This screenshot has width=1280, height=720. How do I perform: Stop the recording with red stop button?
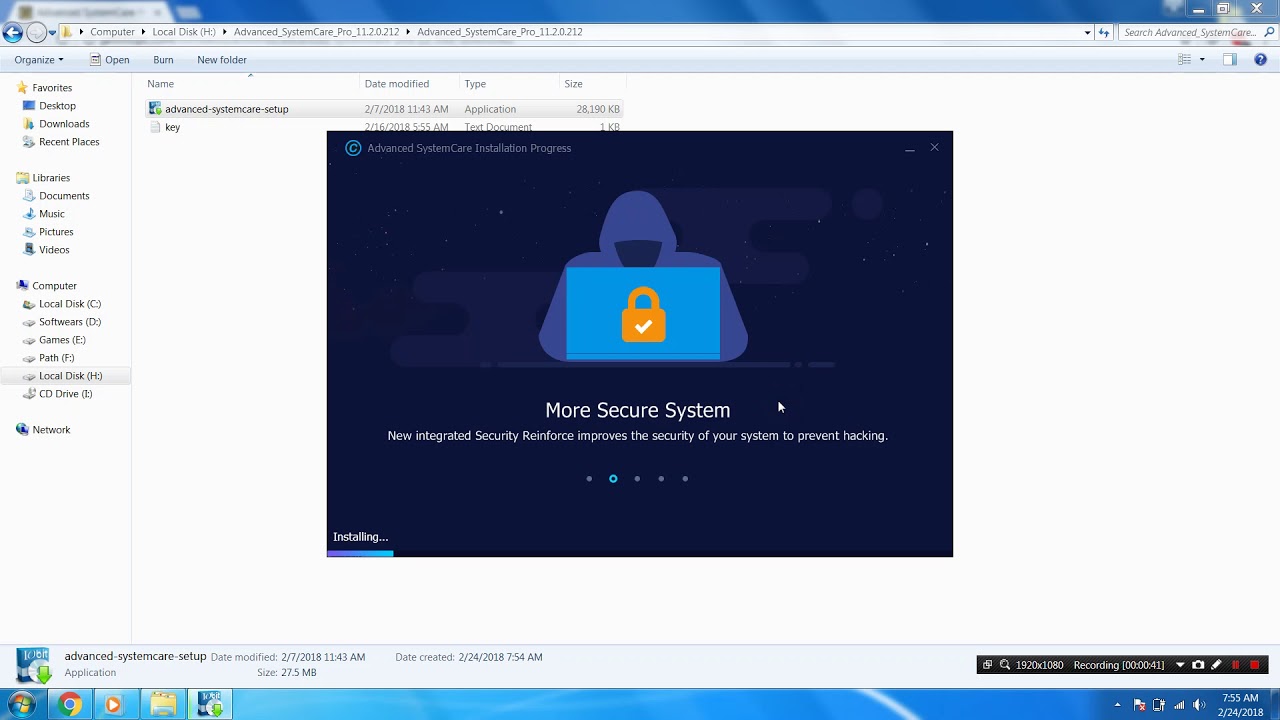coord(1255,665)
